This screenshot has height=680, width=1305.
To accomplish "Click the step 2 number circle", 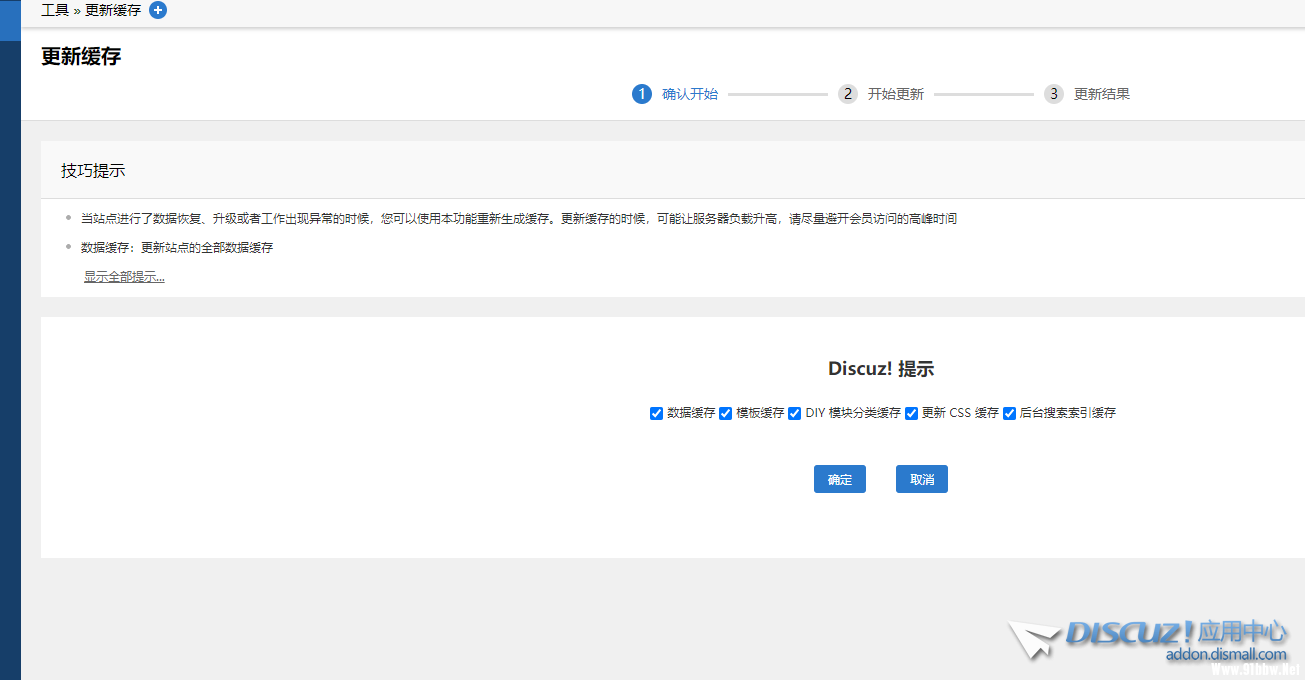I will [x=848, y=94].
